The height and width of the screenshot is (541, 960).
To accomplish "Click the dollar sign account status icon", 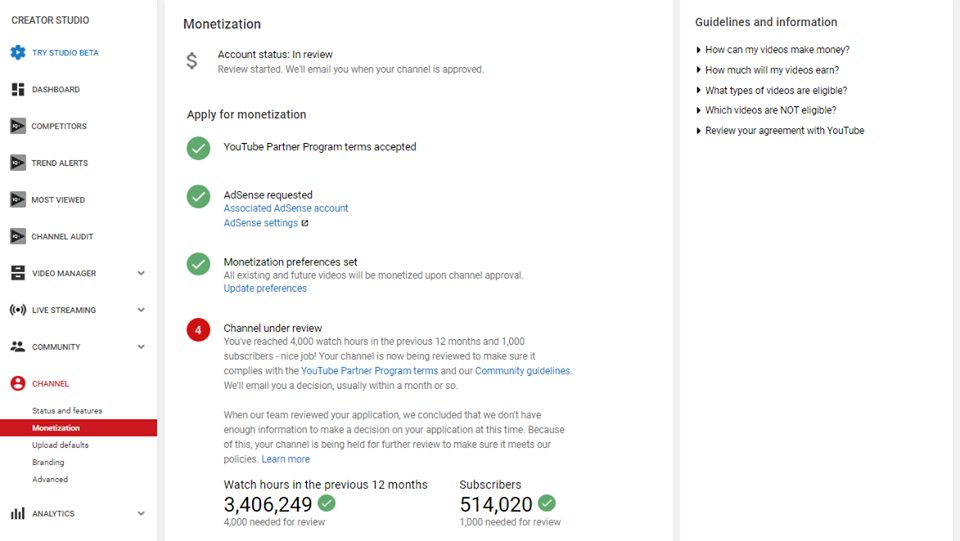I will click(192, 61).
